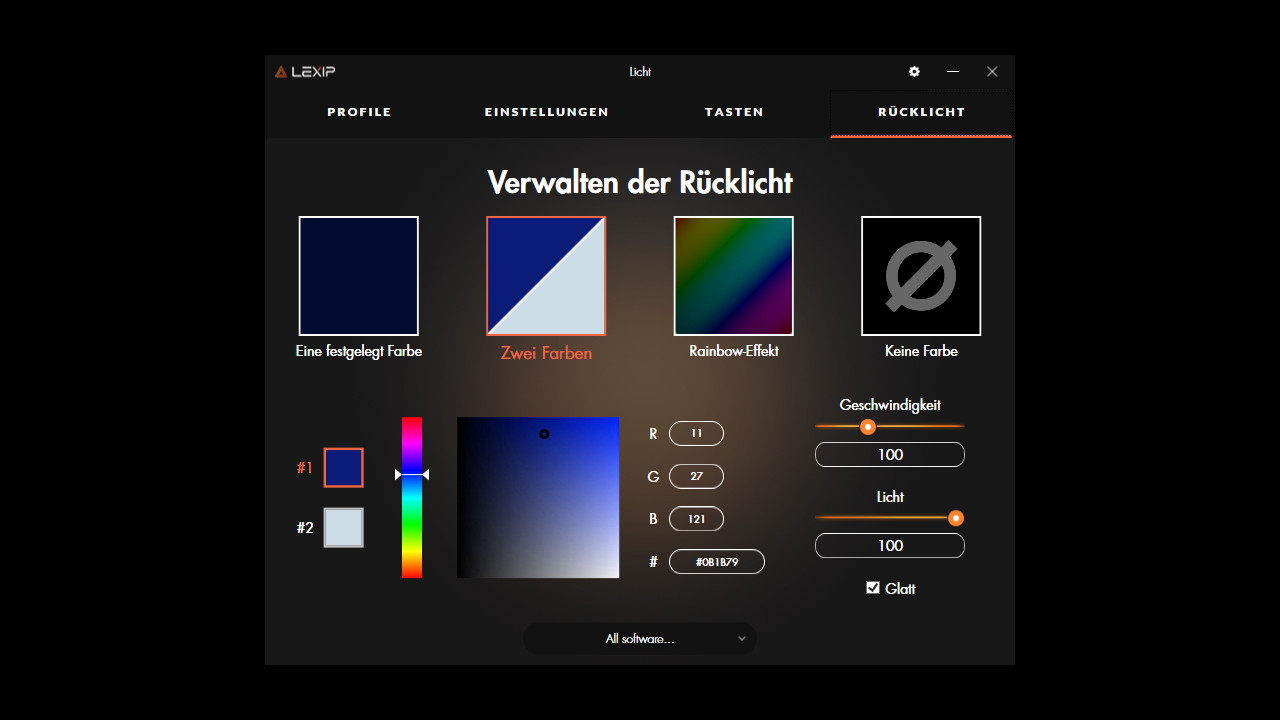Go to the Tasten tab

tap(734, 112)
